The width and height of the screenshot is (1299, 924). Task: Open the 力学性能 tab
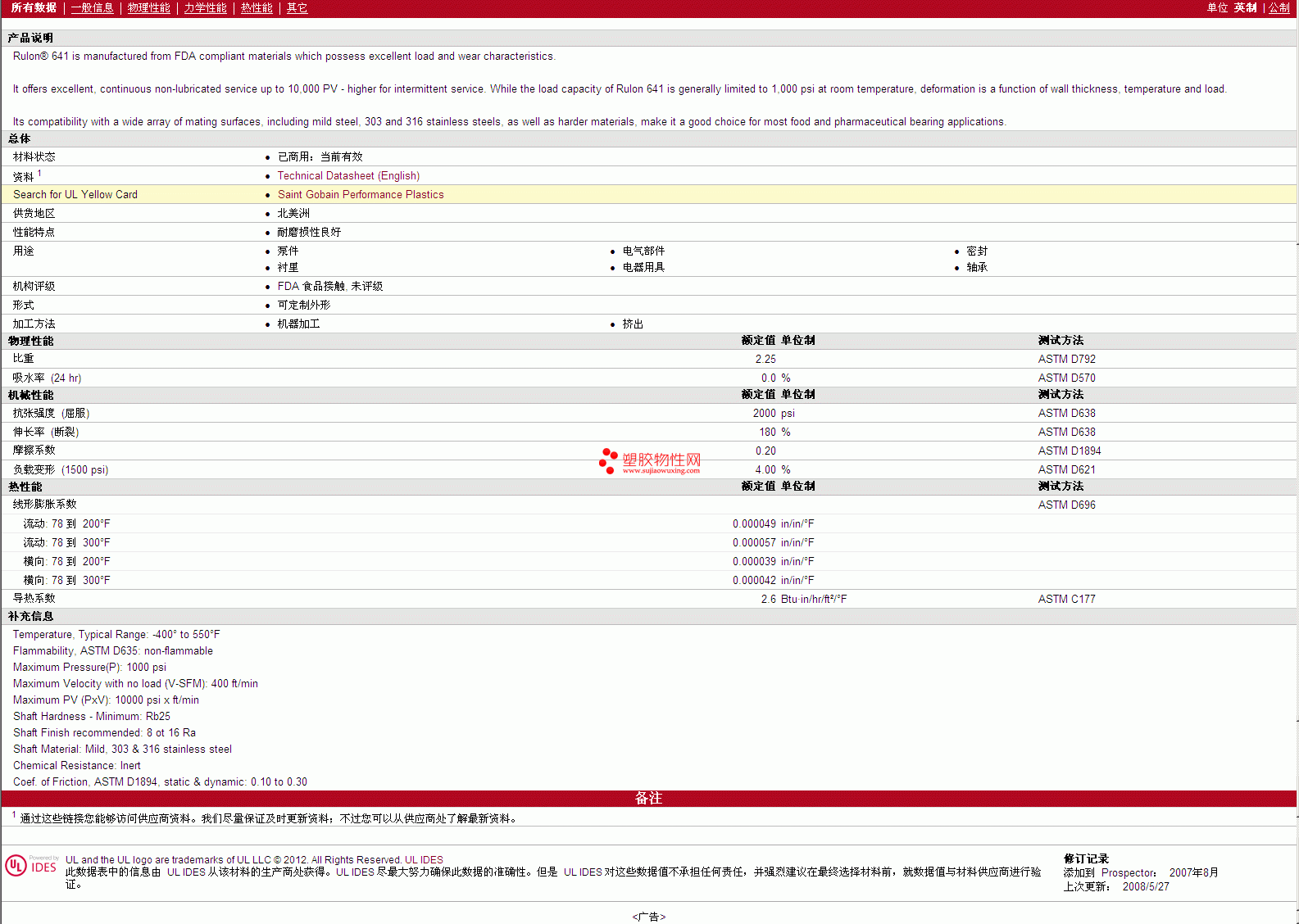click(x=206, y=7)
